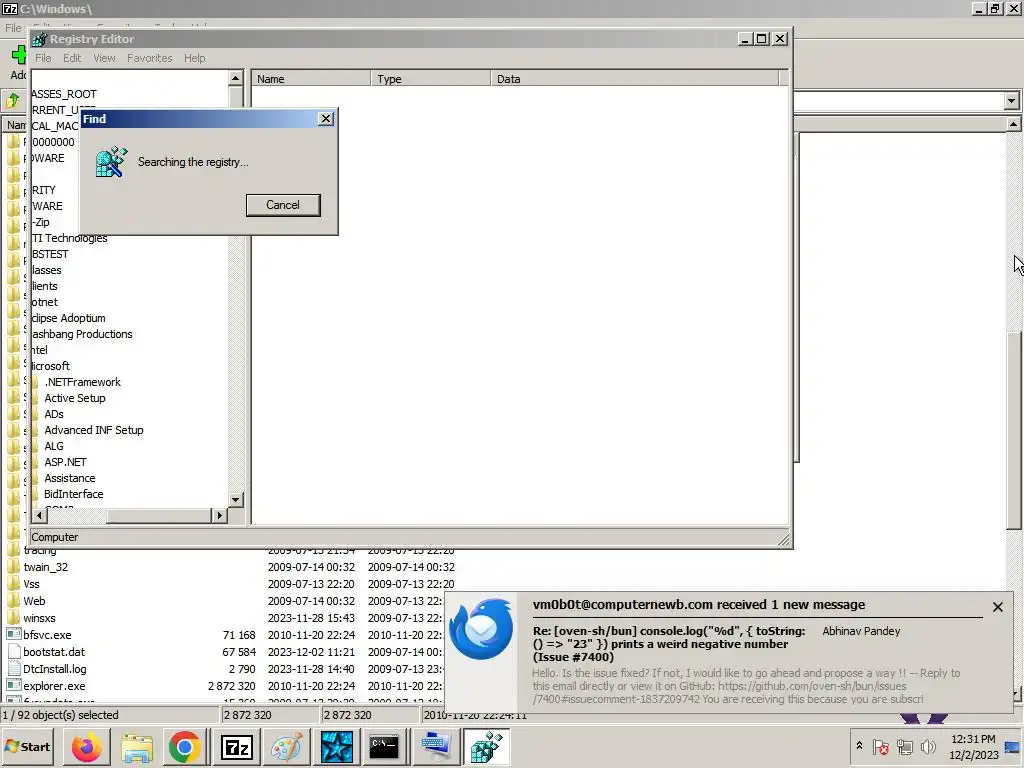Open Google Chrome from the taskbar
Image resolution: width=1024 pixels, height=768 pixels.
pyautogui.click(x=184, y=747)
